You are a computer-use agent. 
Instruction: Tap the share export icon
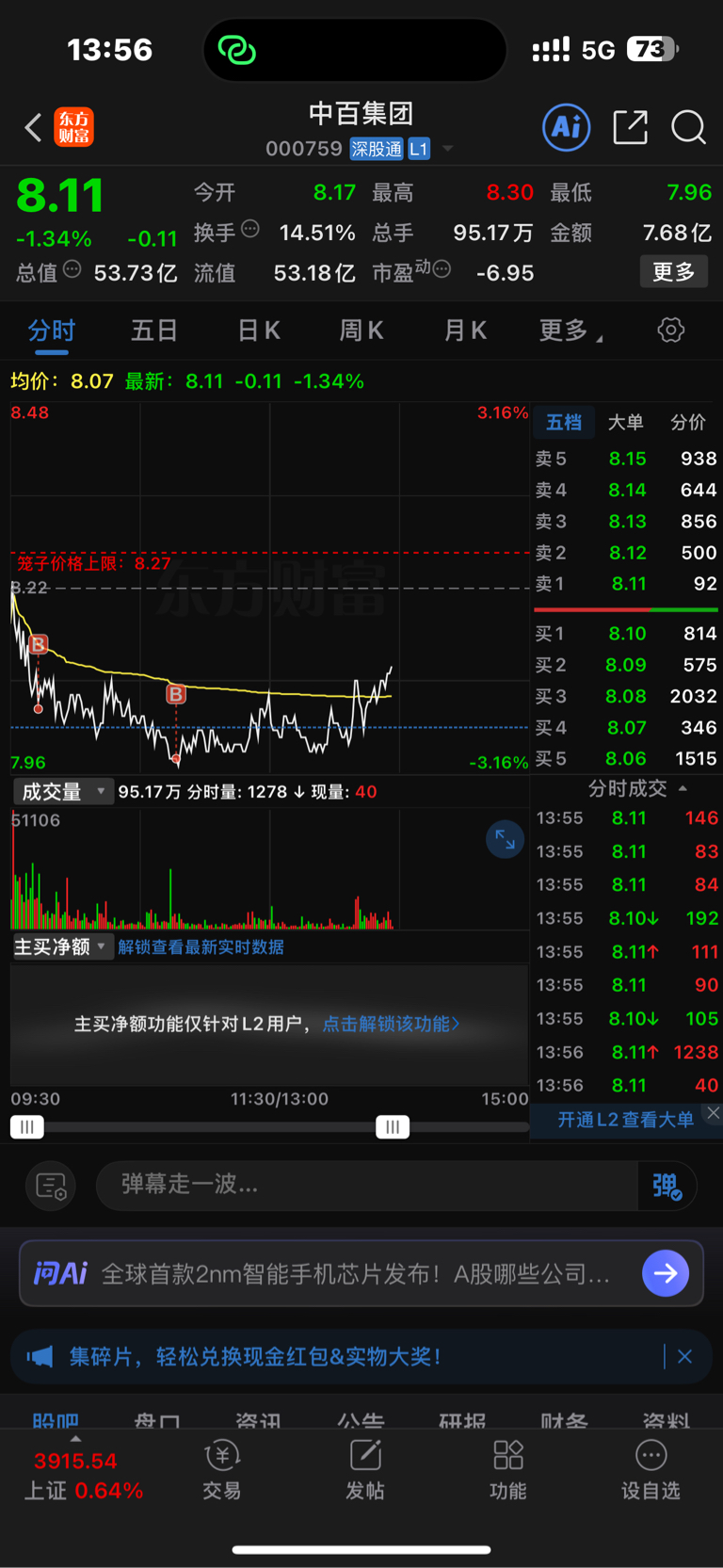pos(630,127)
